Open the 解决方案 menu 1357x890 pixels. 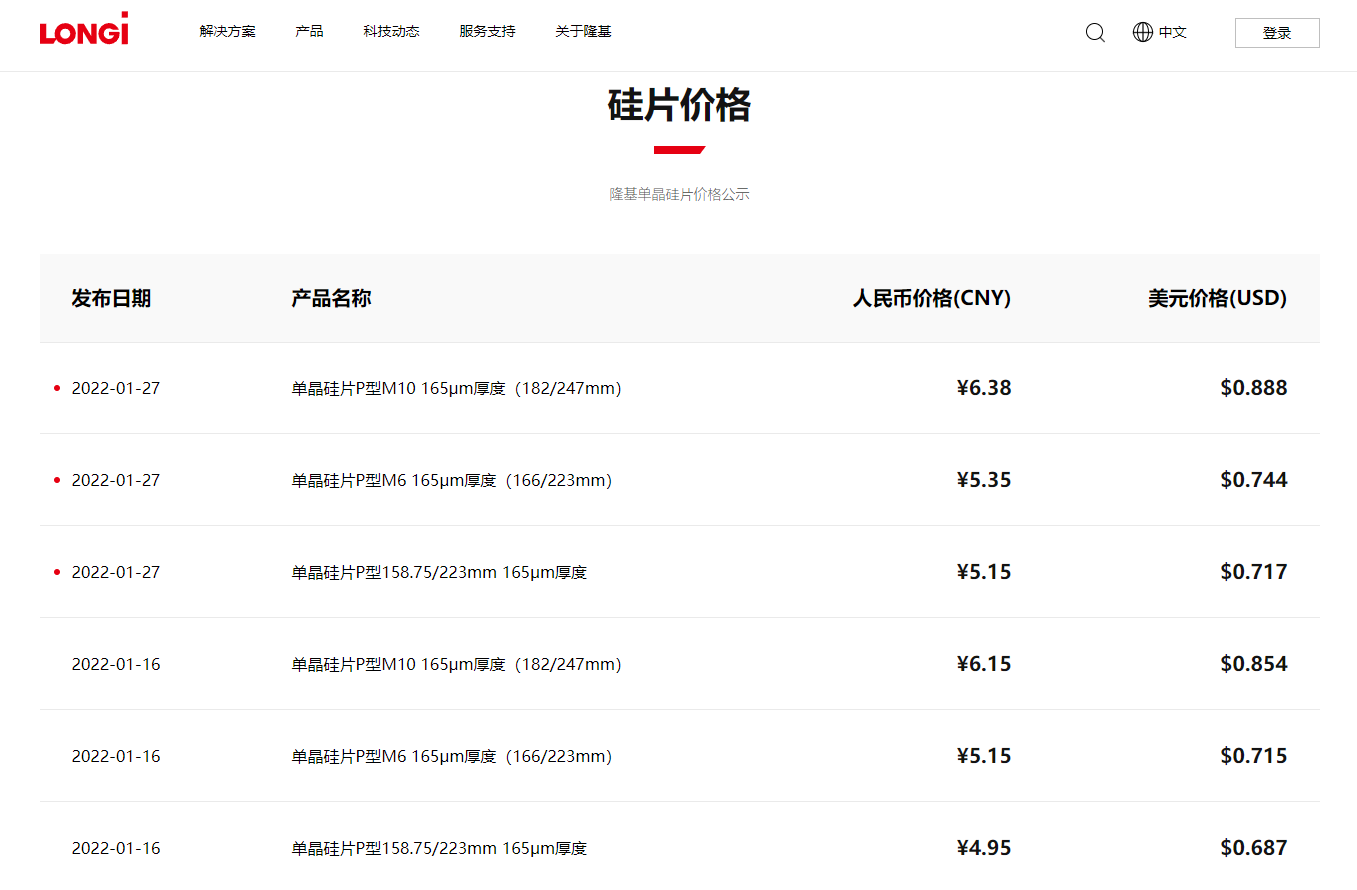tap(227, 31)
